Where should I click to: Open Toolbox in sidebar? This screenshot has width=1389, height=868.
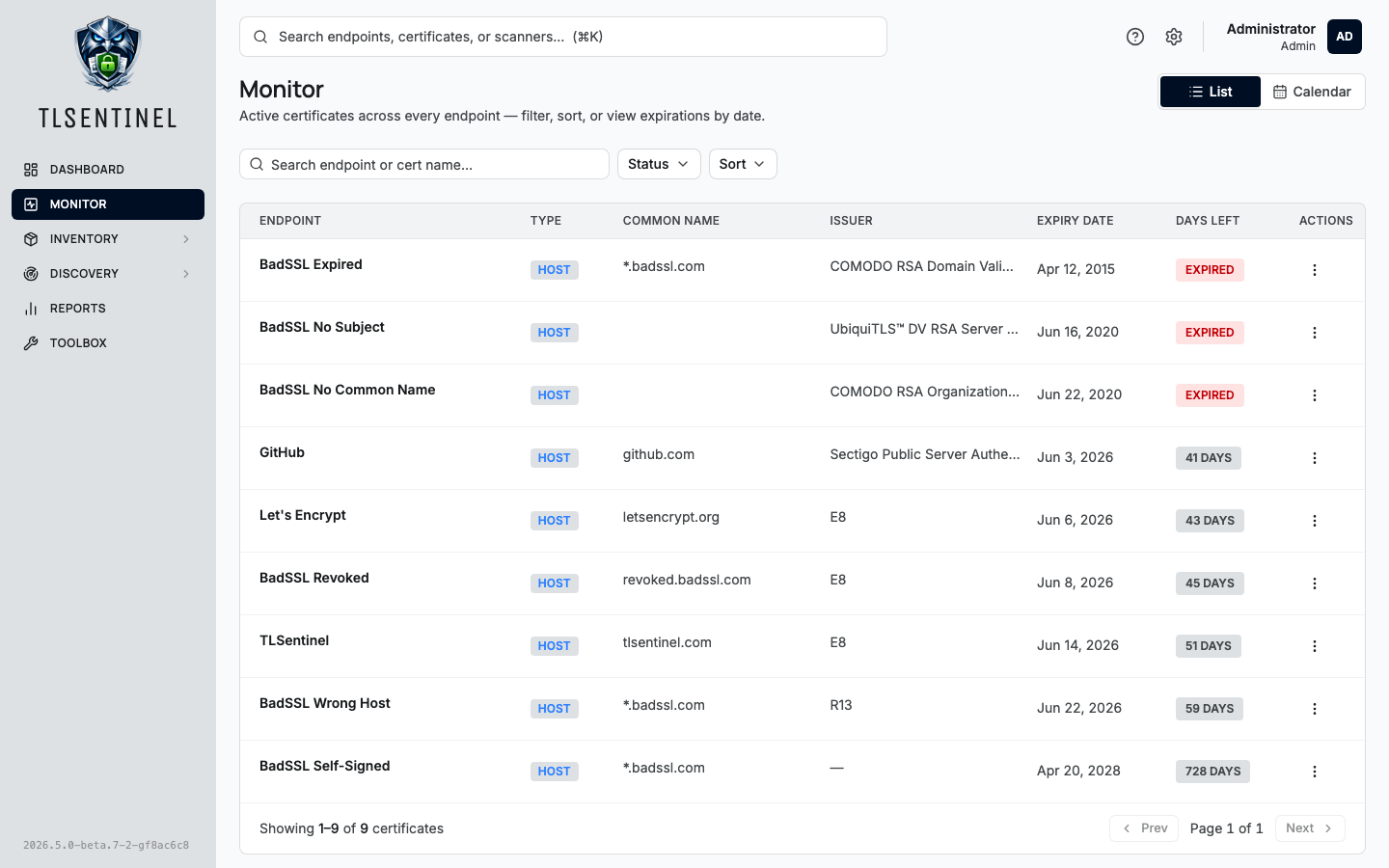click(x=108, y=343)
